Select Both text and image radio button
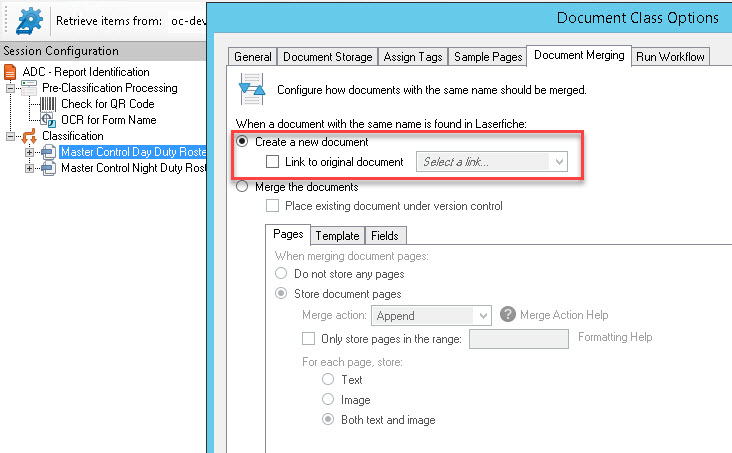Viewport: 732px width, 453px height. (x=328, y=419)
